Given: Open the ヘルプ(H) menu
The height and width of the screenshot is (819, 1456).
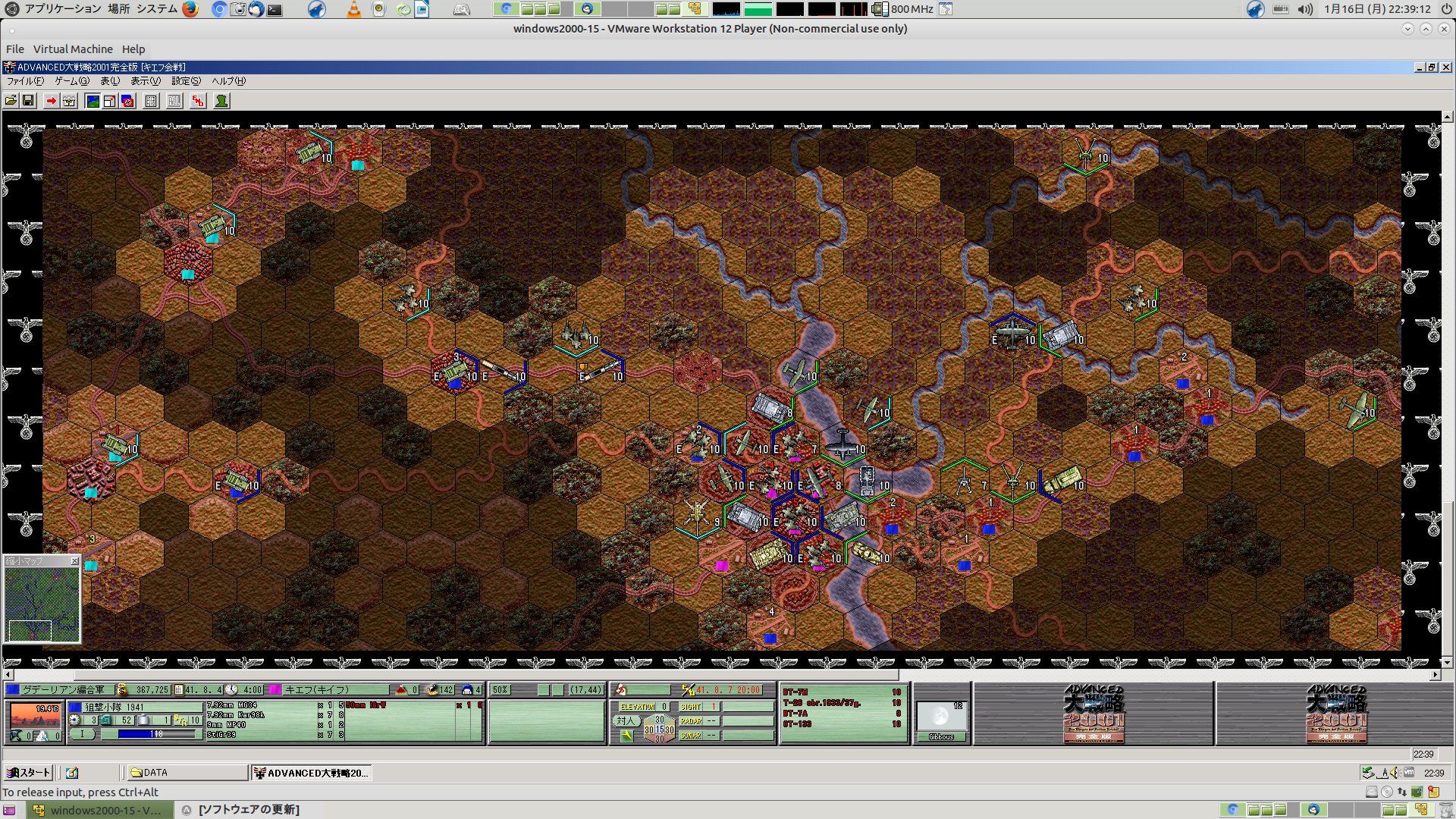Looking at the screenshot, I should (228, 81).
